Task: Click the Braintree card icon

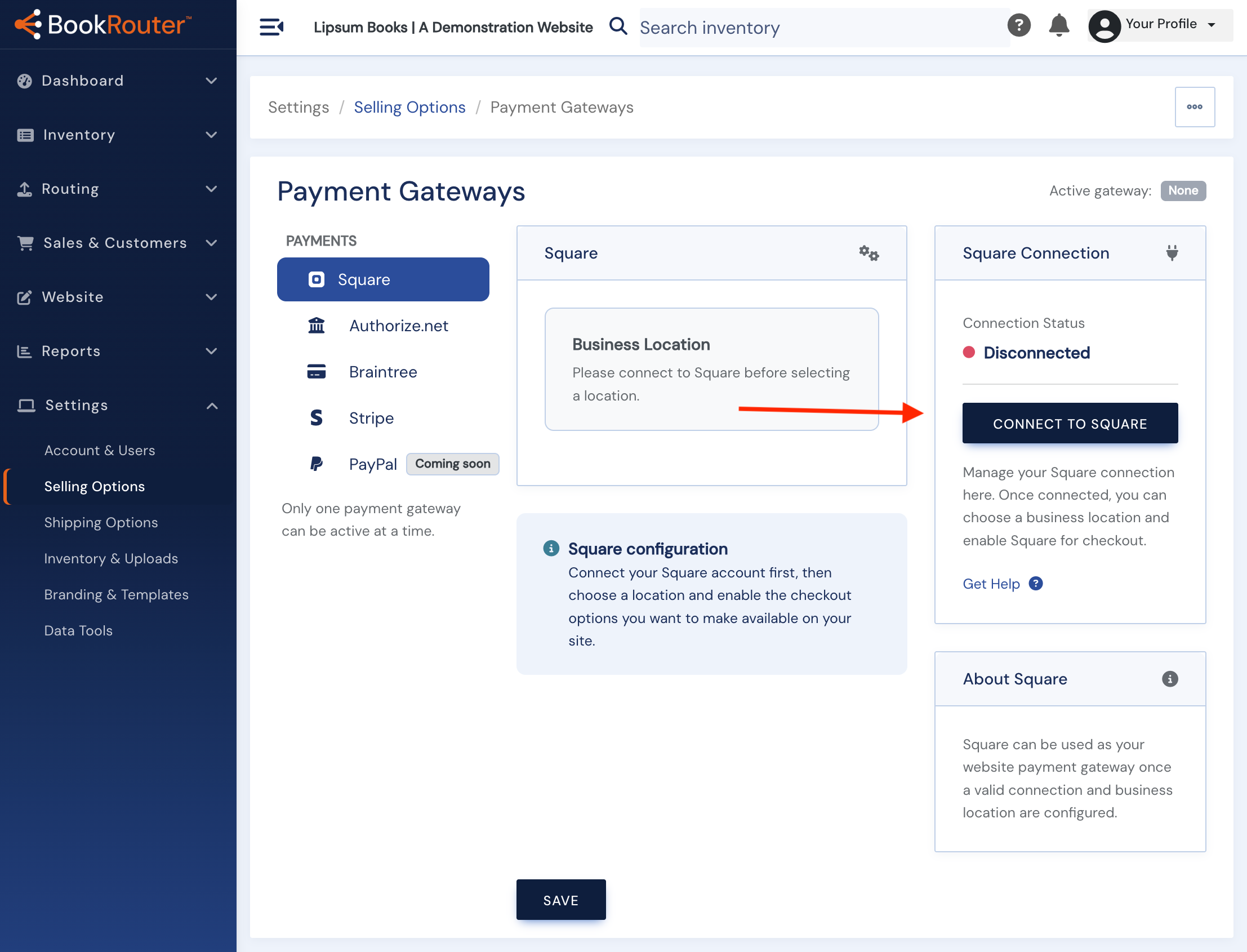Action: coord(316,371)
